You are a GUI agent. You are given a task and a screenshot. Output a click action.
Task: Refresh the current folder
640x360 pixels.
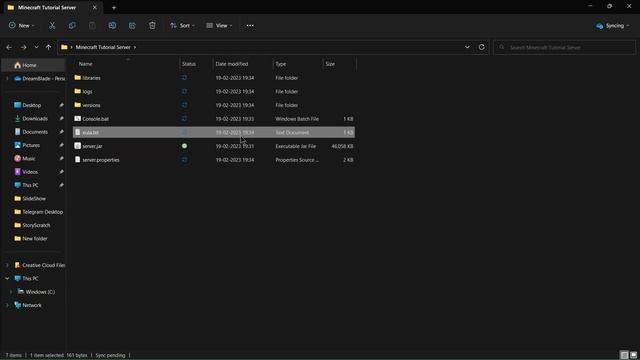482,47
